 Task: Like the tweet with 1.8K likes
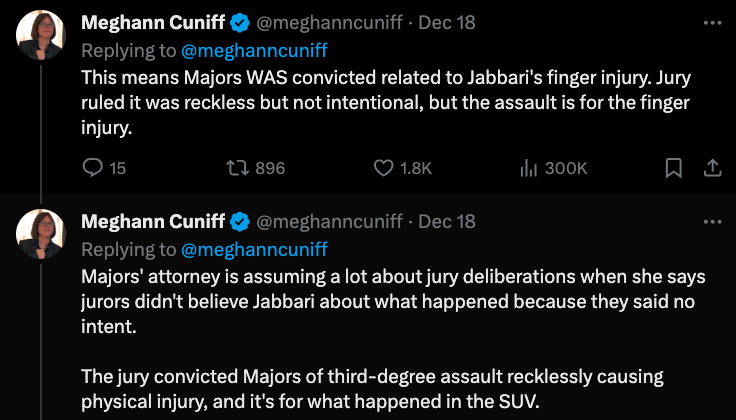pyautogui.click(x=384, y=168)
